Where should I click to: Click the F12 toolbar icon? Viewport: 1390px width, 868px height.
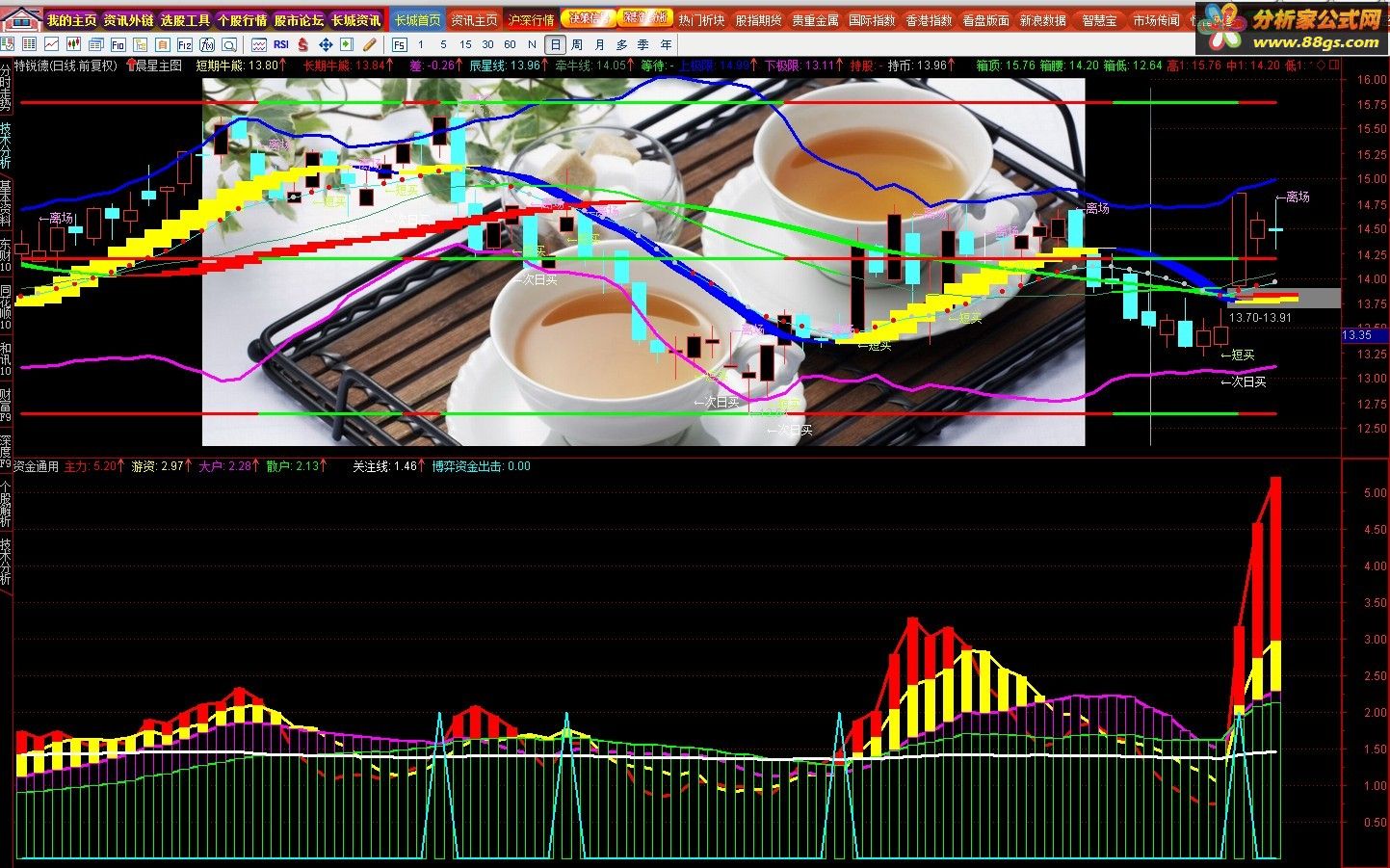point(185,44)
